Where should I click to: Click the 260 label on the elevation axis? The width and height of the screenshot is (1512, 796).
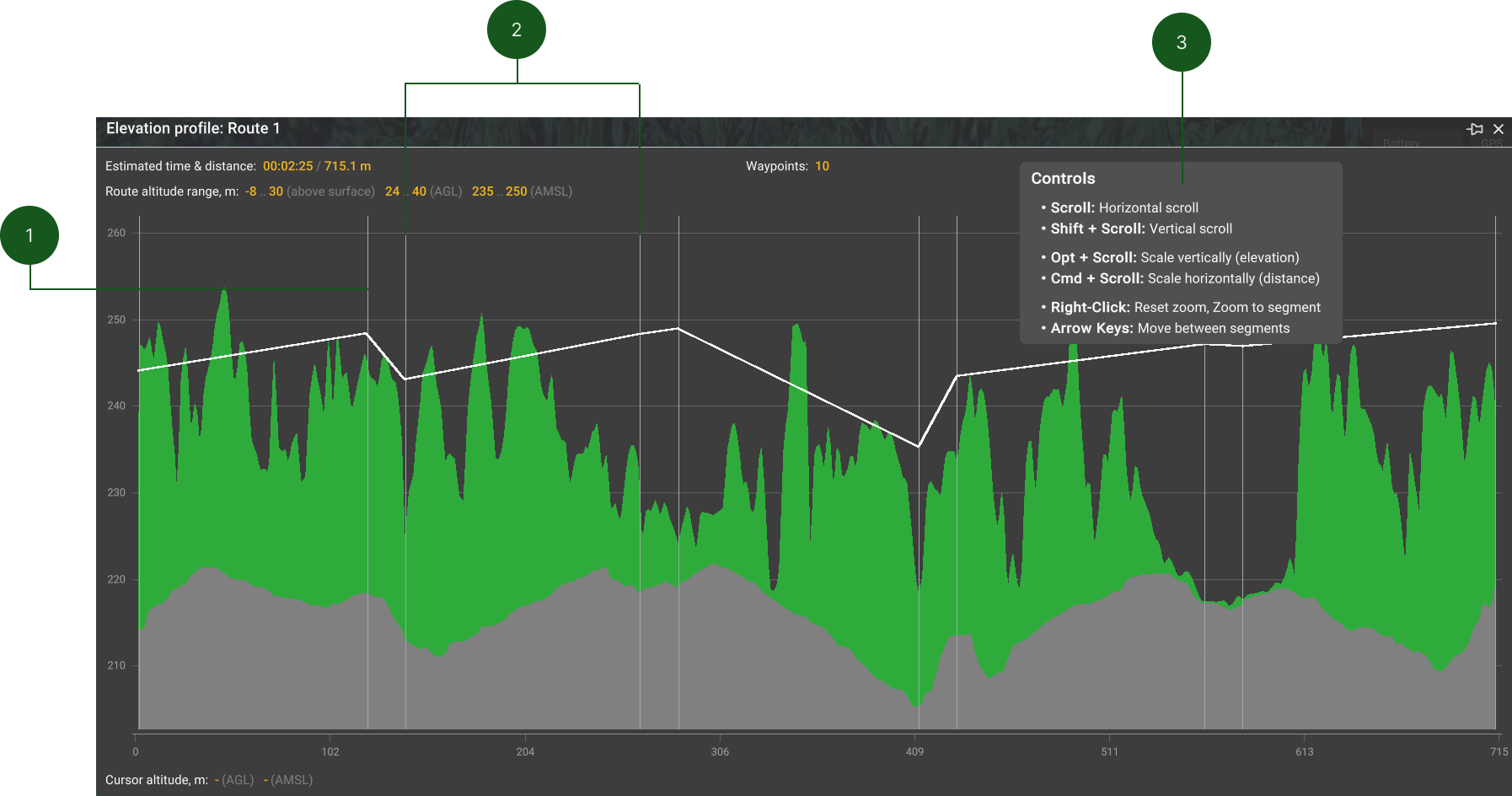(x=116, y=233)
